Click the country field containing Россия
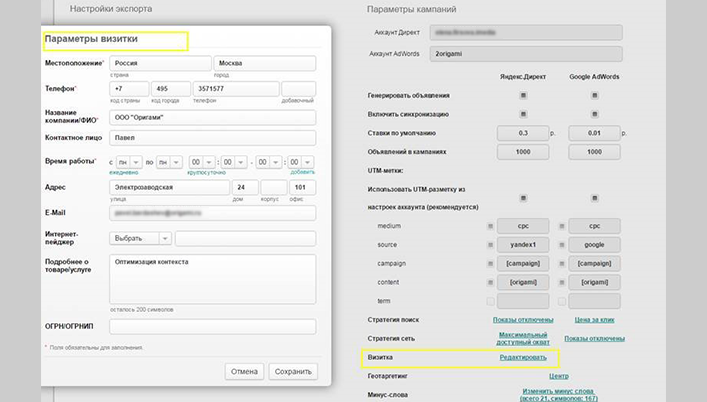 (x=160, y=64)
